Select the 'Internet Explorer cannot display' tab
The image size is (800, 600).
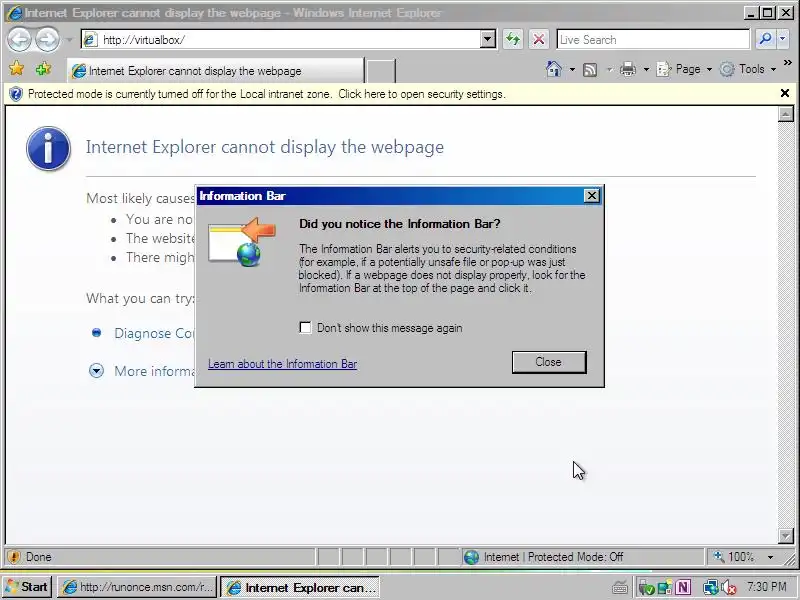tap(215, 70)
